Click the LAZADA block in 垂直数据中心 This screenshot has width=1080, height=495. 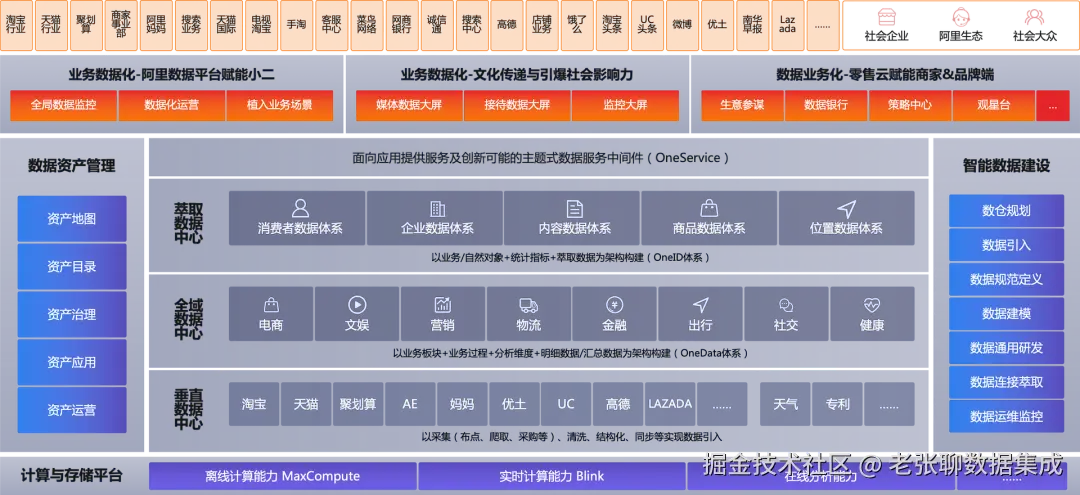670,404
